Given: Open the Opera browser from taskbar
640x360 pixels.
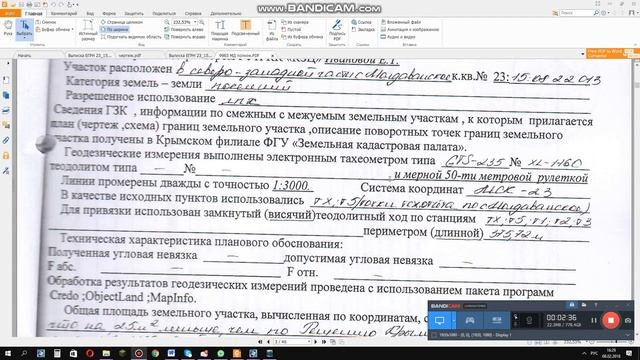Looking at the screenshot, I should click(x=90, y=353).
